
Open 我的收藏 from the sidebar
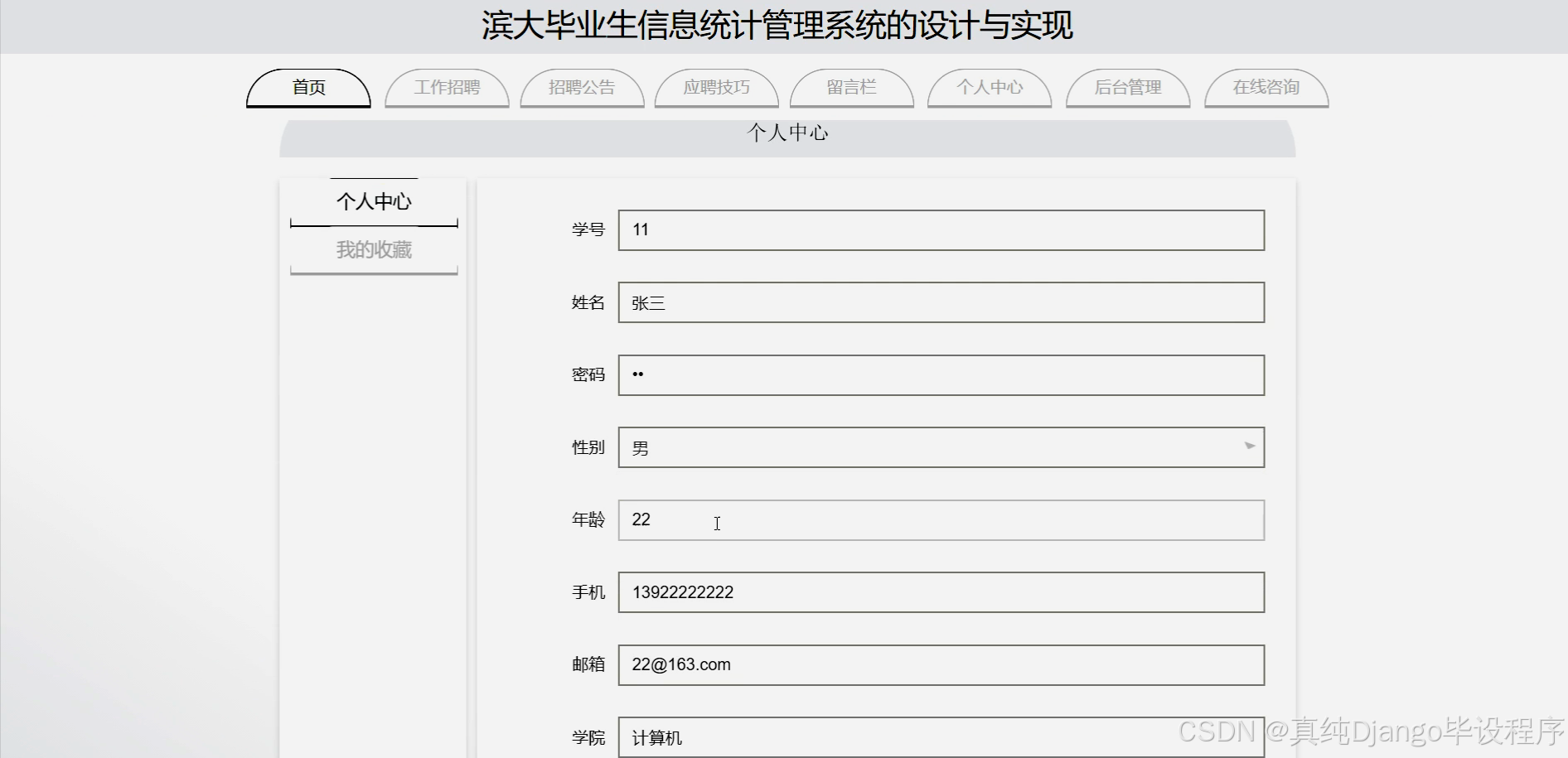pos(374,250)
